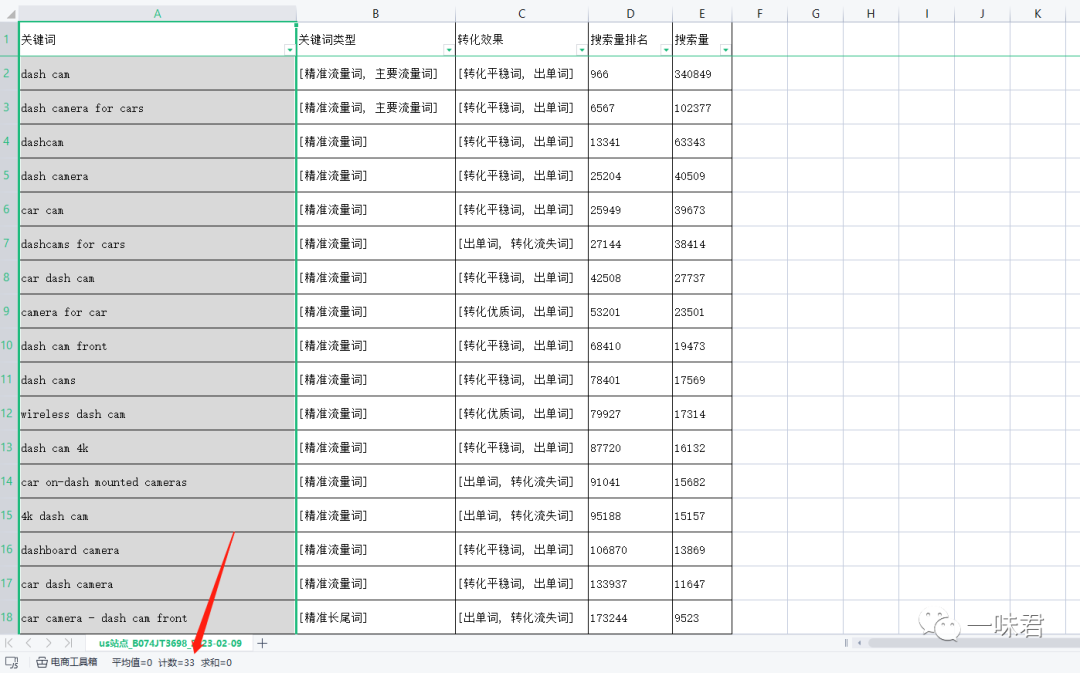Open the 关键词 column filter dropdown
This screenshot has width=1080, height=673.
pyautogui.click(x=288, y=50)
